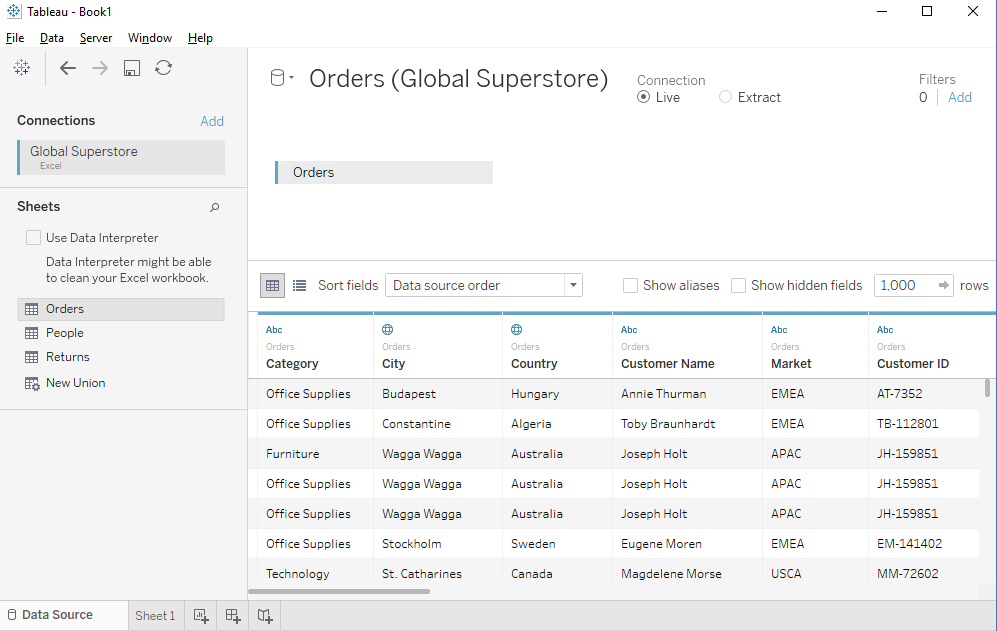
Task: Select the Orders sheet in the Sheets list
Action: pyautogui.click(x=121, y=309)
